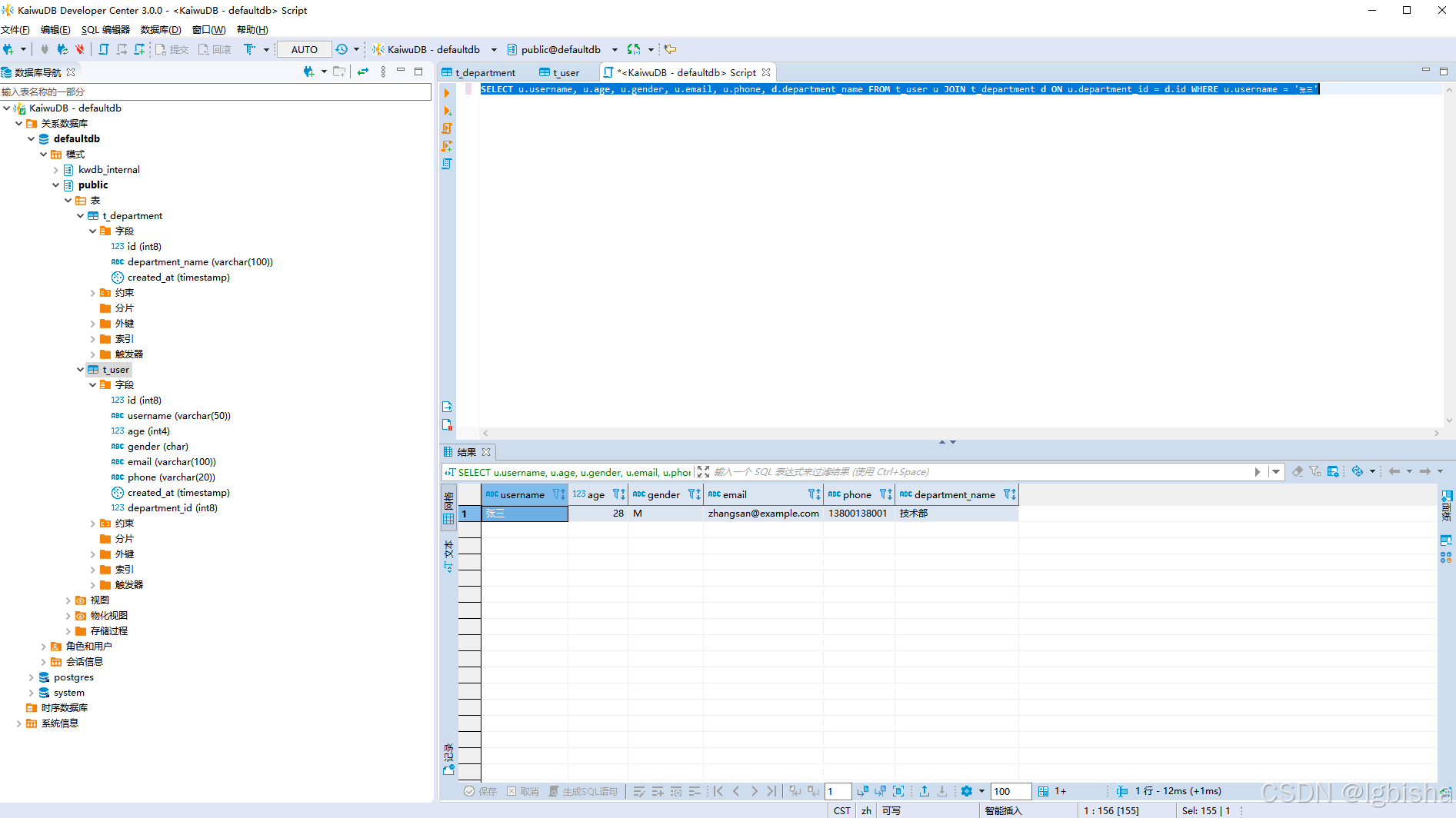Image resolution: width=1456 pixels, height=818 pixels.
Task: Link navigator with editor using the green arrows
Action: pos(363,71)
